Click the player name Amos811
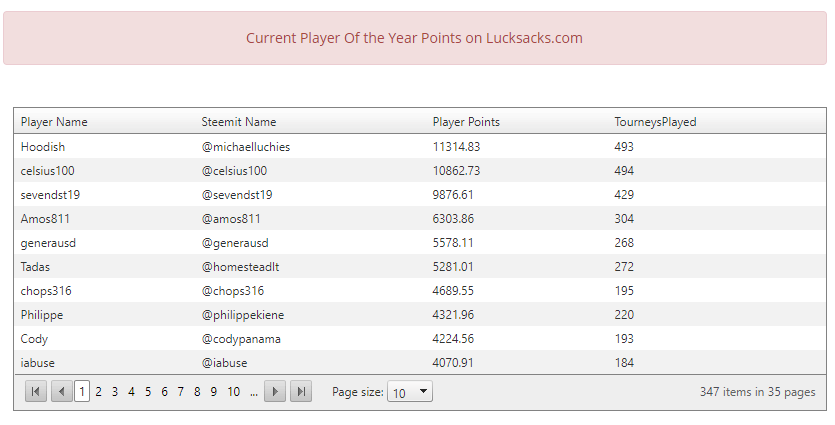 (45, 219)
